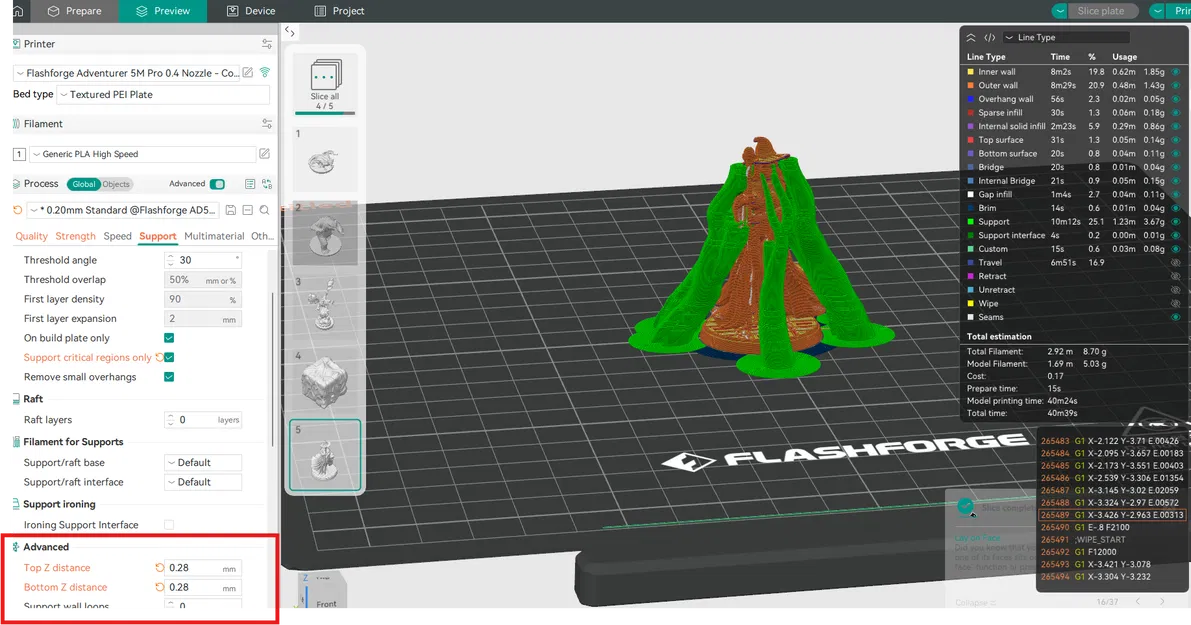The image size is (1191, 625).
Task: Open filament settings sliders icon
Action: click(x=267, y=124)
